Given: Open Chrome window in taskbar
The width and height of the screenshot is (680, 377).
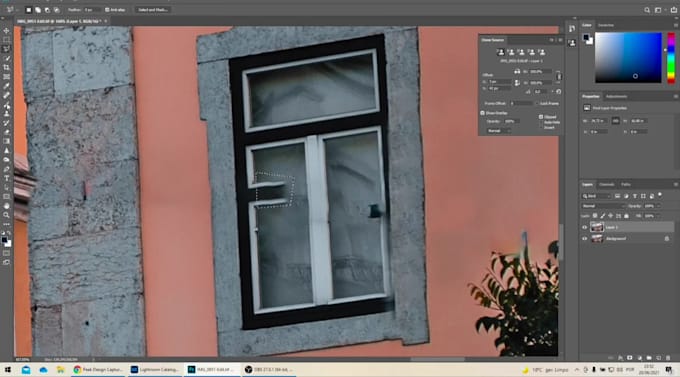Looking at the screenshot, I should click(x=98, y=370).
